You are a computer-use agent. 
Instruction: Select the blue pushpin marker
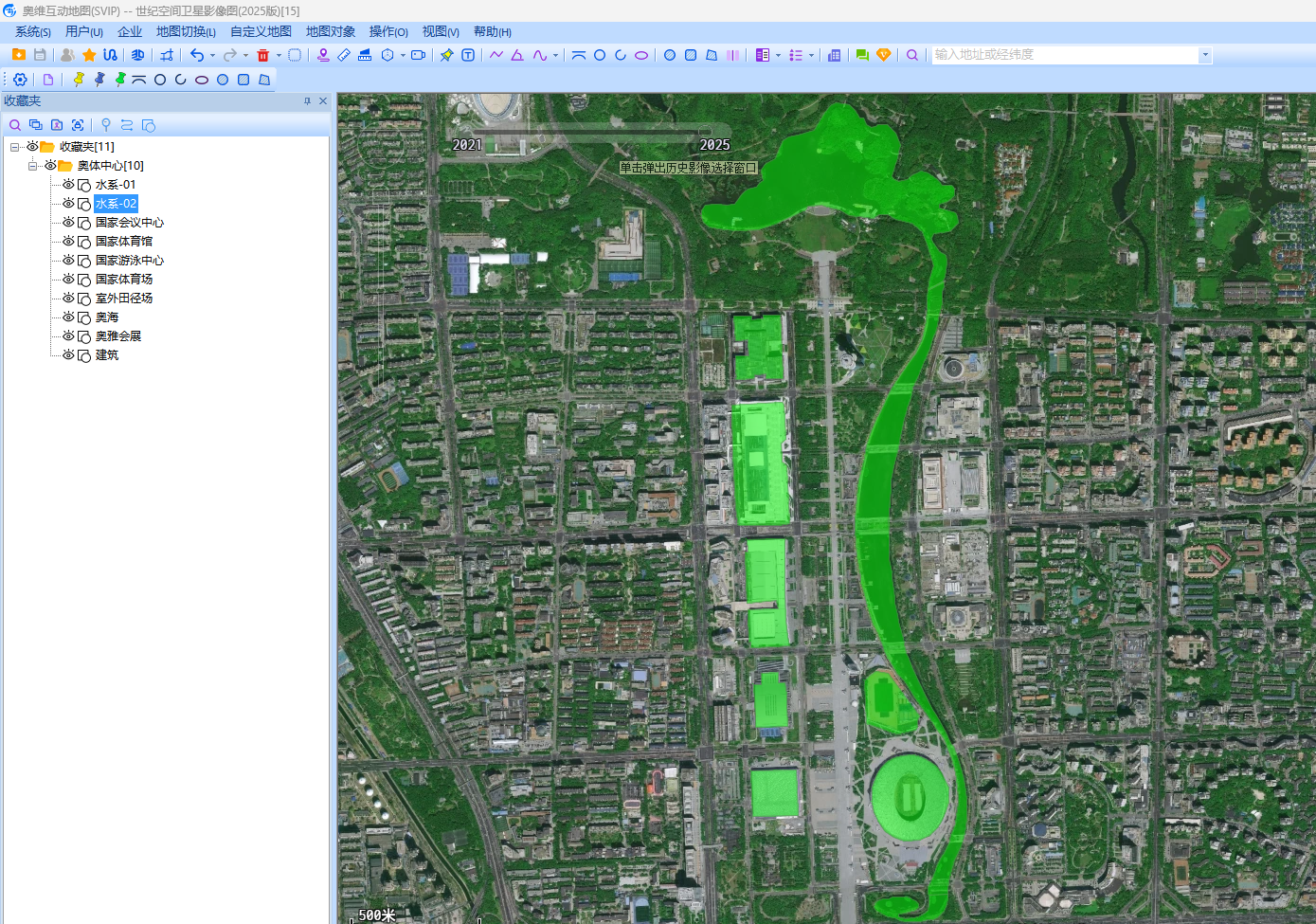tap(99, 80)
